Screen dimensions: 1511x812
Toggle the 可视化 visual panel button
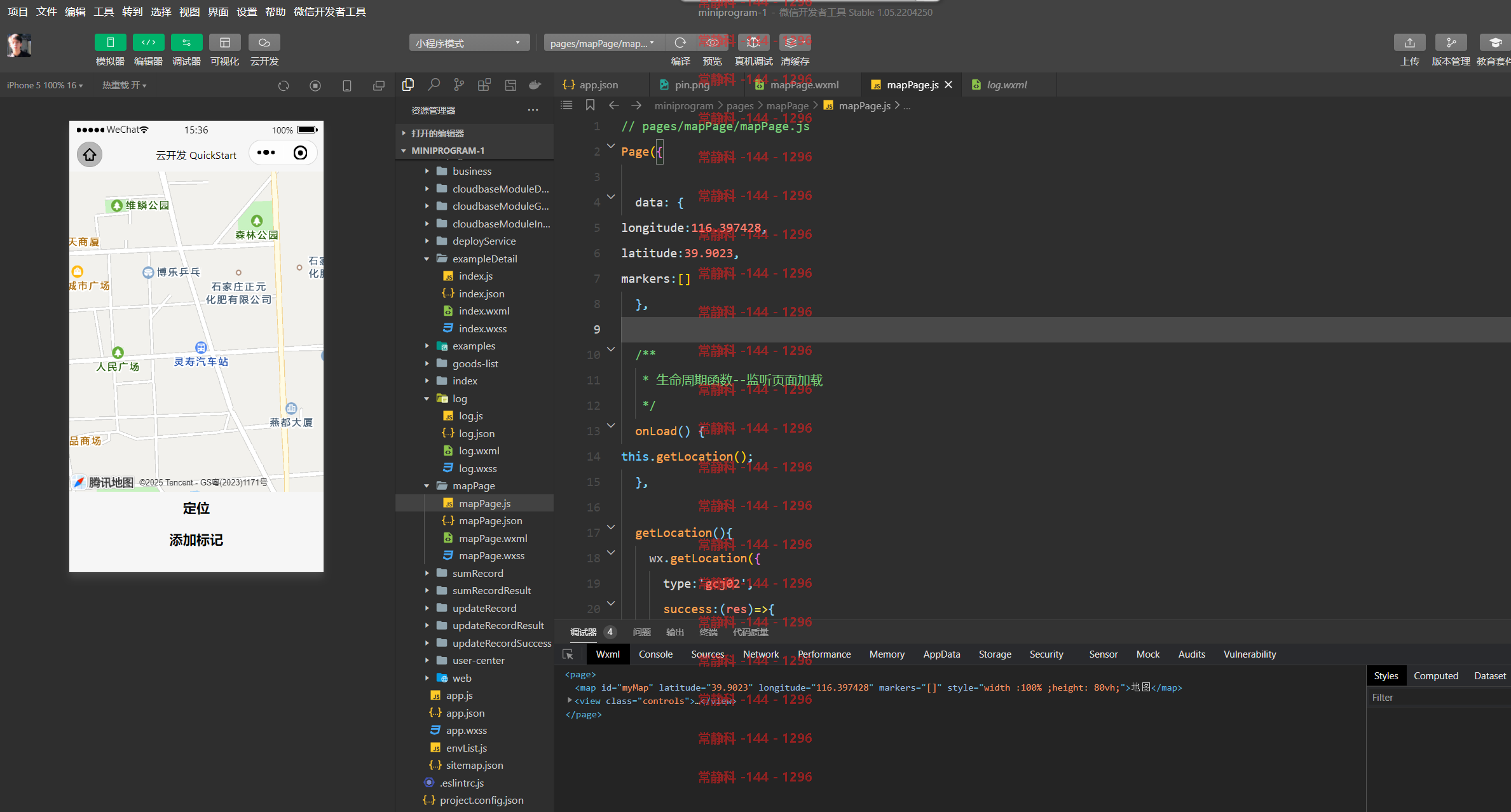point(225,43)
